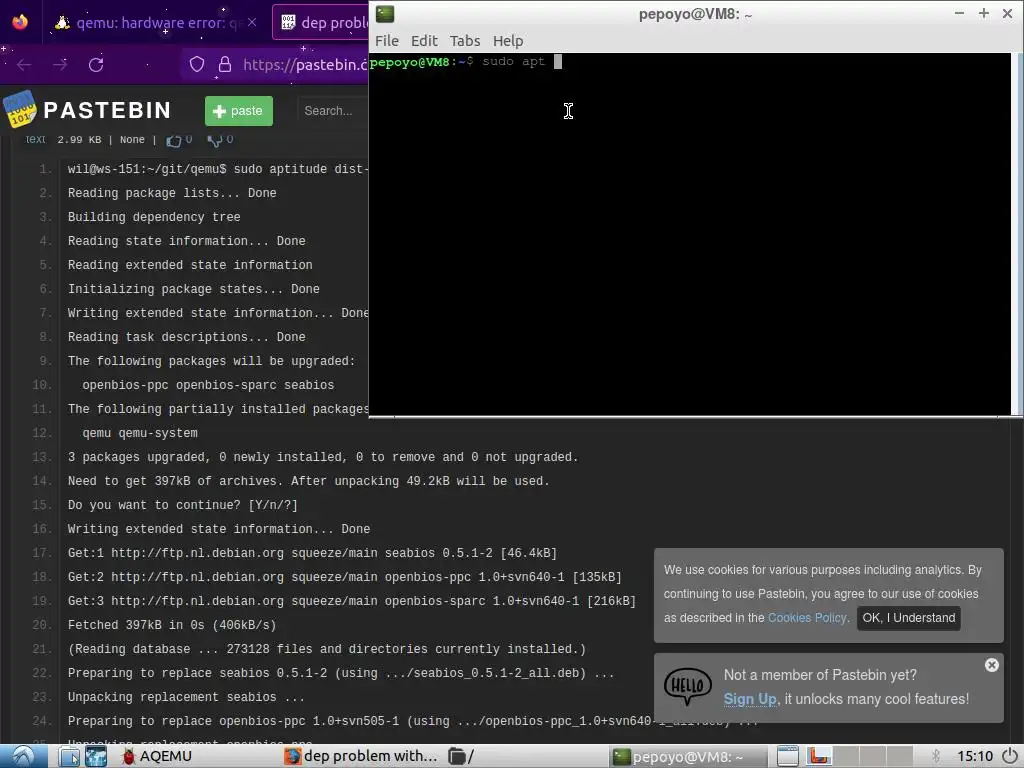This screenshot has width=1024, height=768.
Task: Click the desktop pager launcher in the taskbar
Action: tap(95, 756)
